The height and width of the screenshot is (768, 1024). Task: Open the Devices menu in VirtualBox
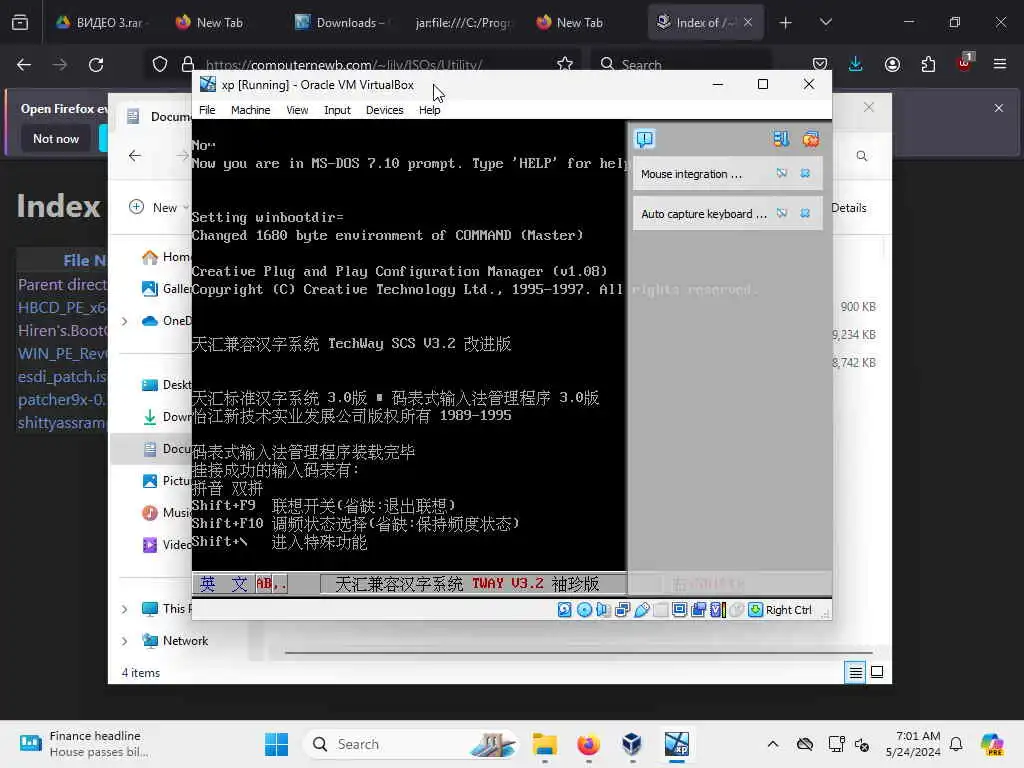[x=385, y=110]
